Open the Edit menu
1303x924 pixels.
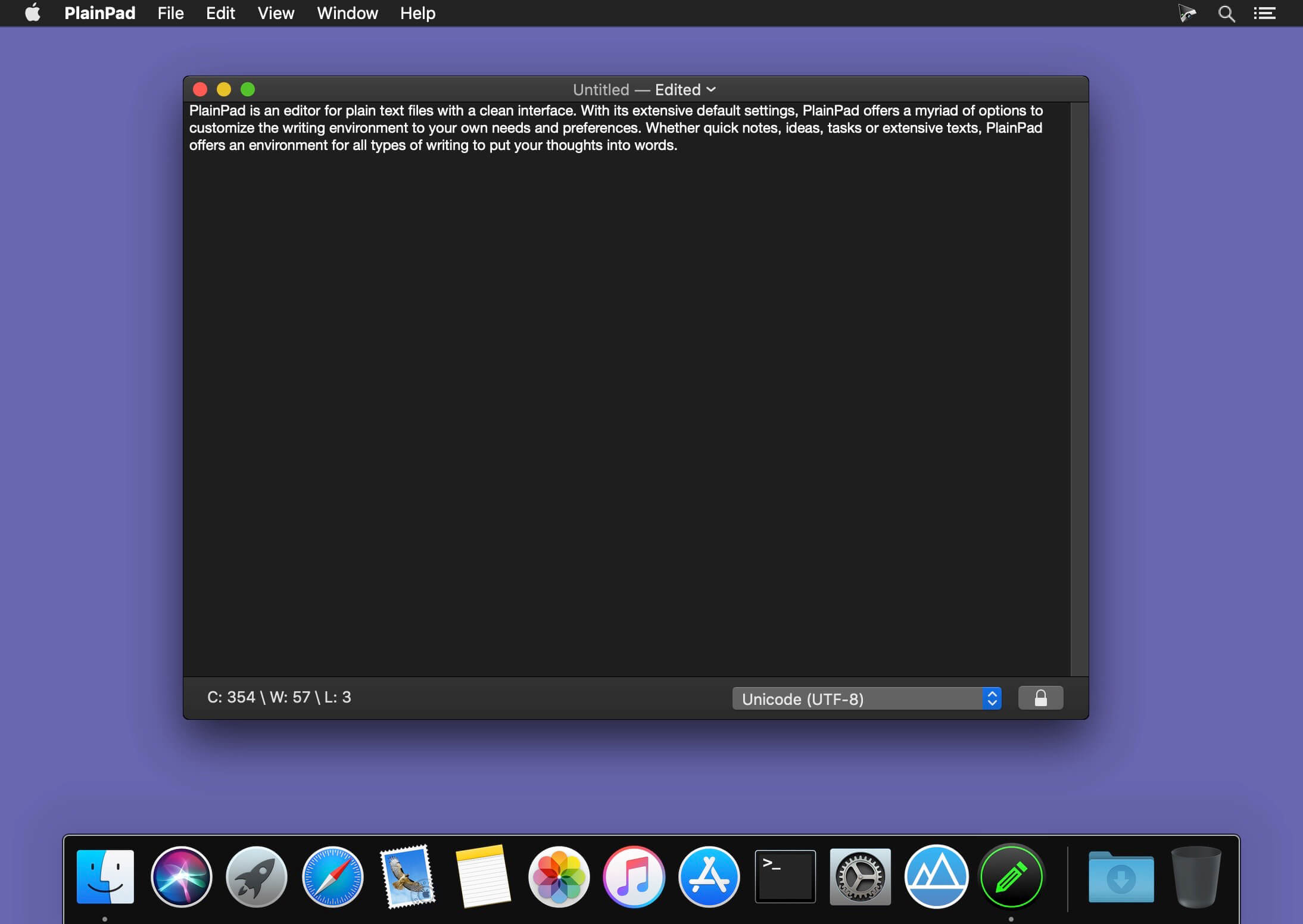tap(220, 13)
